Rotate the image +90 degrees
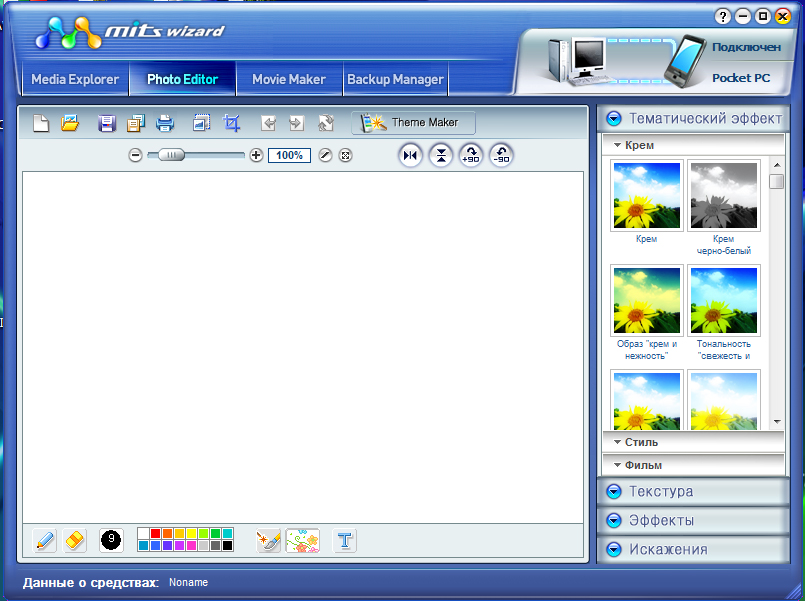Image resolution: width=805 pixels, height=601 pixels. (x=471, y=155)
